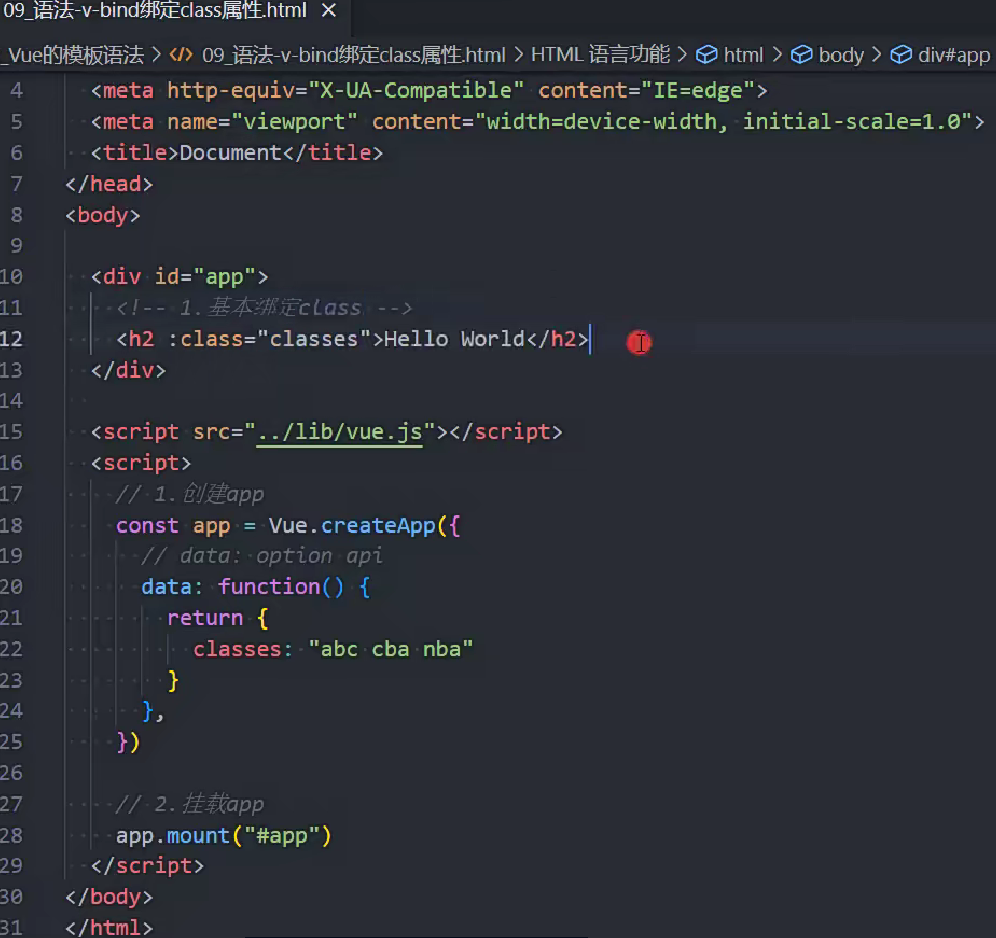996x938 pixels.
Task: Click the <title>Document</title> line
Action: 237,153
